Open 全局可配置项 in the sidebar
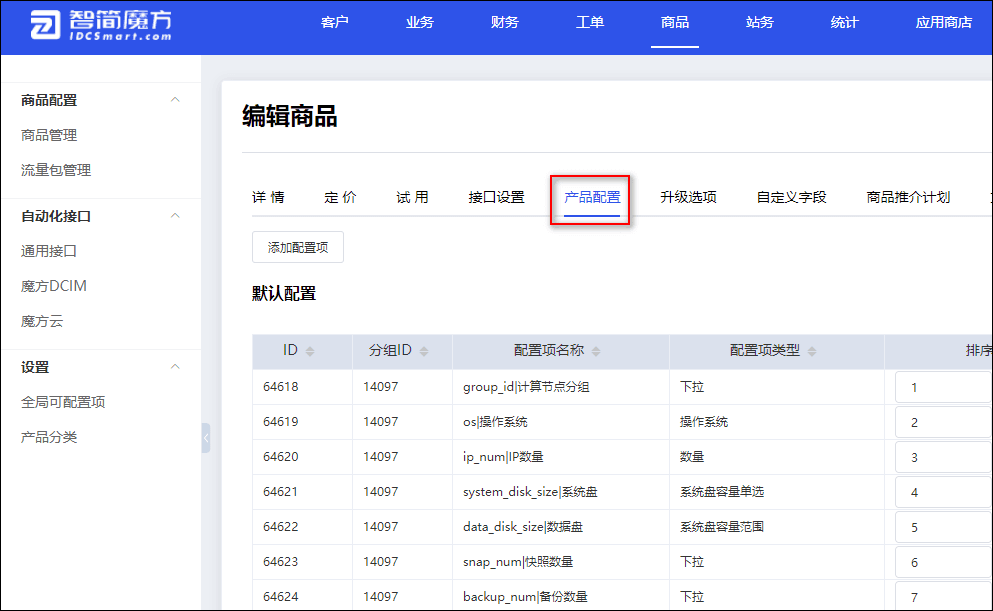 [x=63, y=402]
